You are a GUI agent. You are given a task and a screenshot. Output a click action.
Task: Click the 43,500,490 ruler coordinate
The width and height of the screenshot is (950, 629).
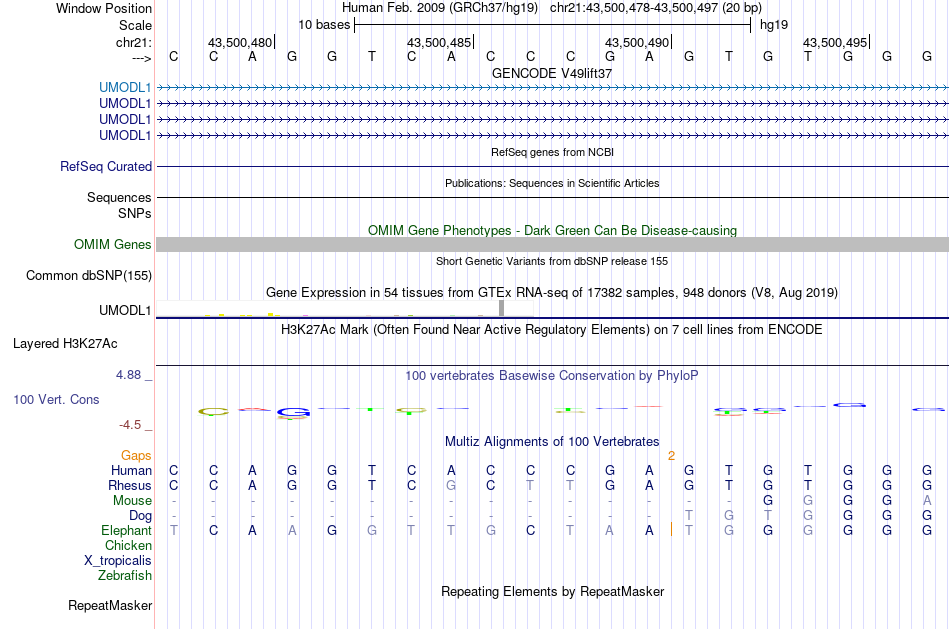pyautogui.click(x=637, y=42)
